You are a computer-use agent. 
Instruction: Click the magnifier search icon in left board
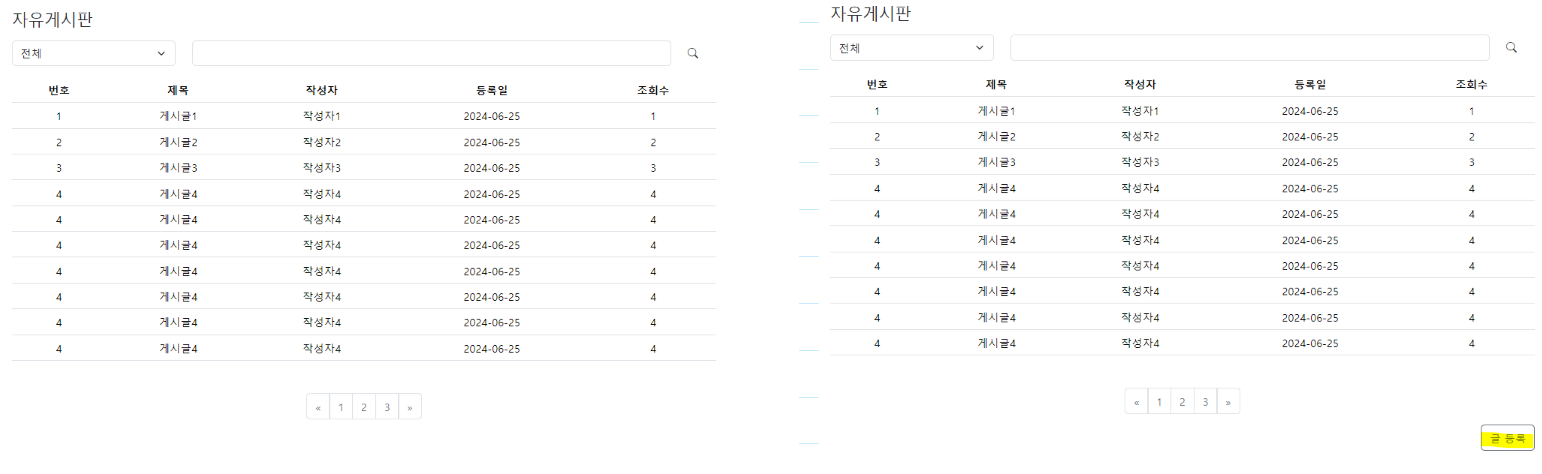(692, 53)
